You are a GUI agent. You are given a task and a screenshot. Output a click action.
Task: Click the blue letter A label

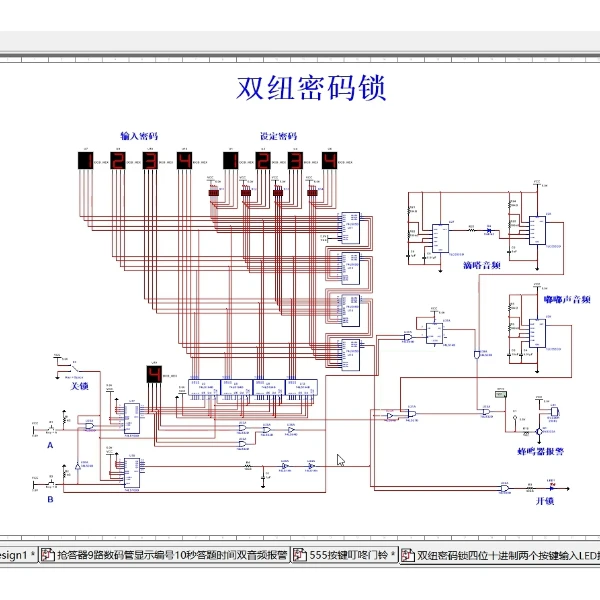point(50,445)
